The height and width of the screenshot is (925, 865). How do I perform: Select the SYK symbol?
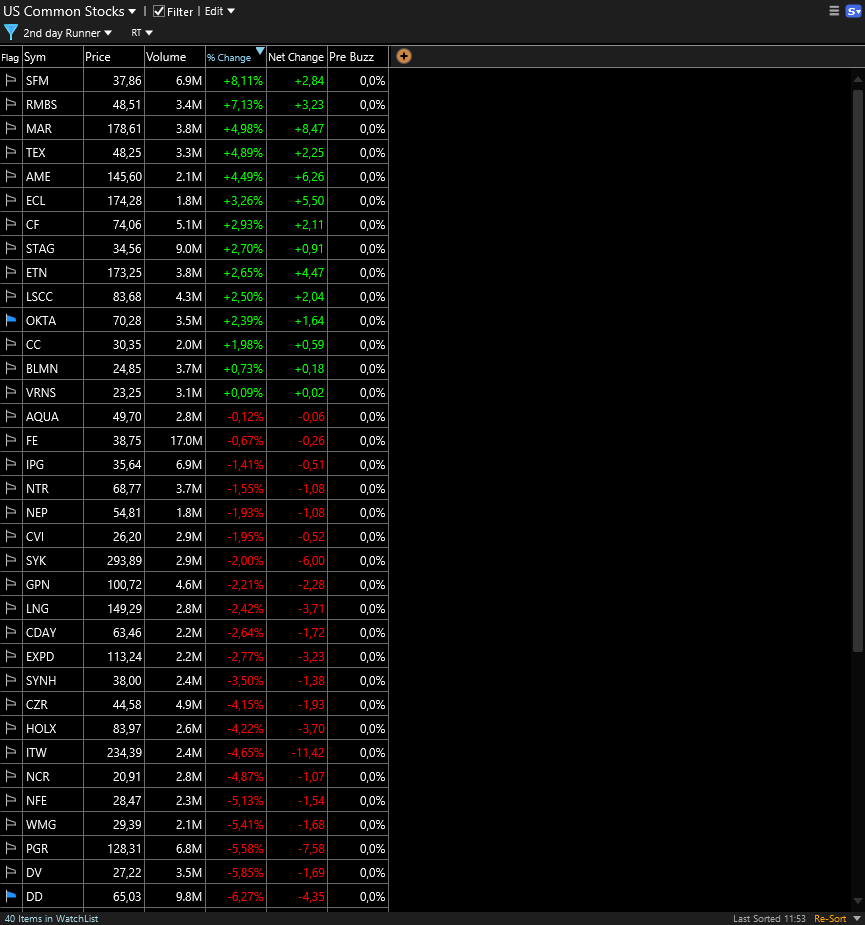[36, 560]
